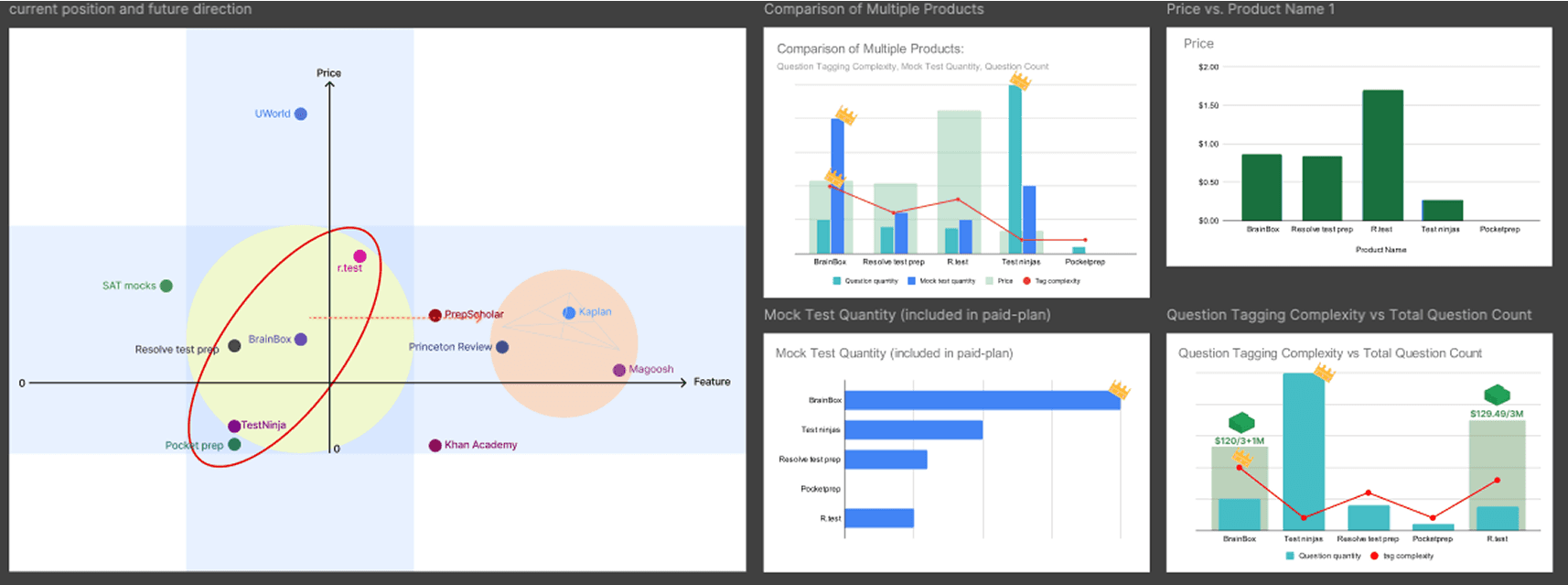Select the green hexagon above the $129.49/3M label
Screen dimensions: 1568x585
[x=1497, y=395]
